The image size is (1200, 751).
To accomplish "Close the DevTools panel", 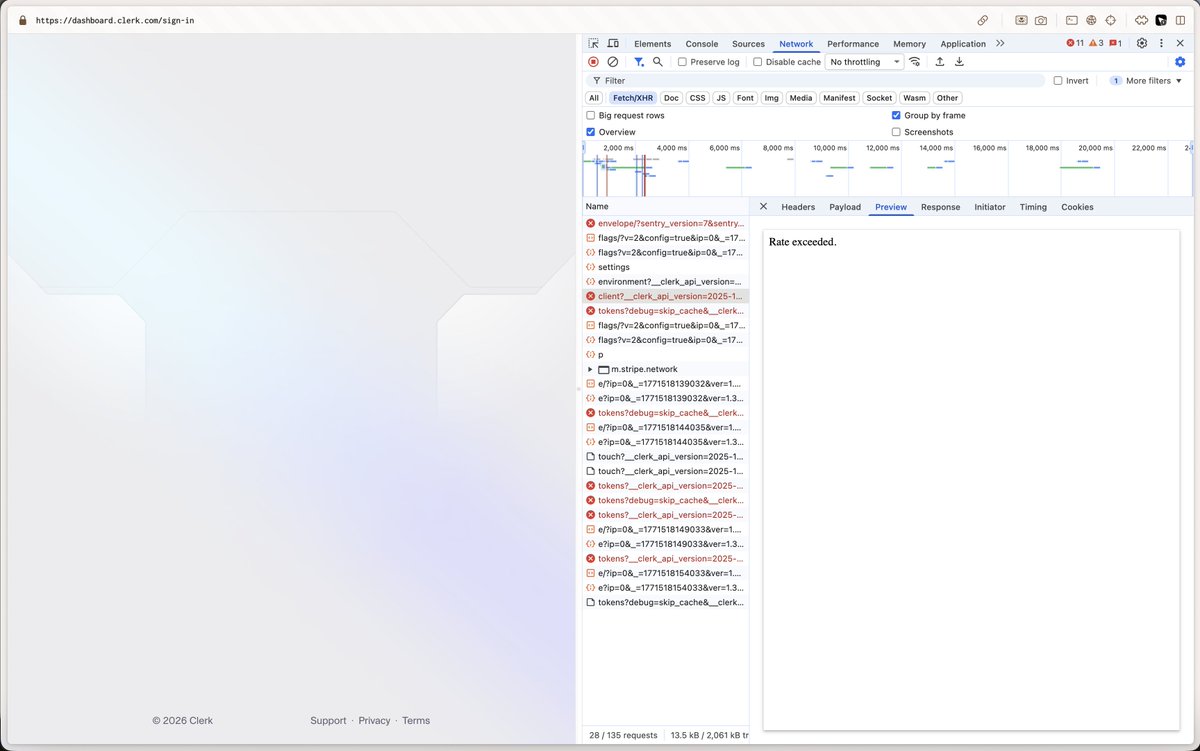I will [x=1180, y=44].
